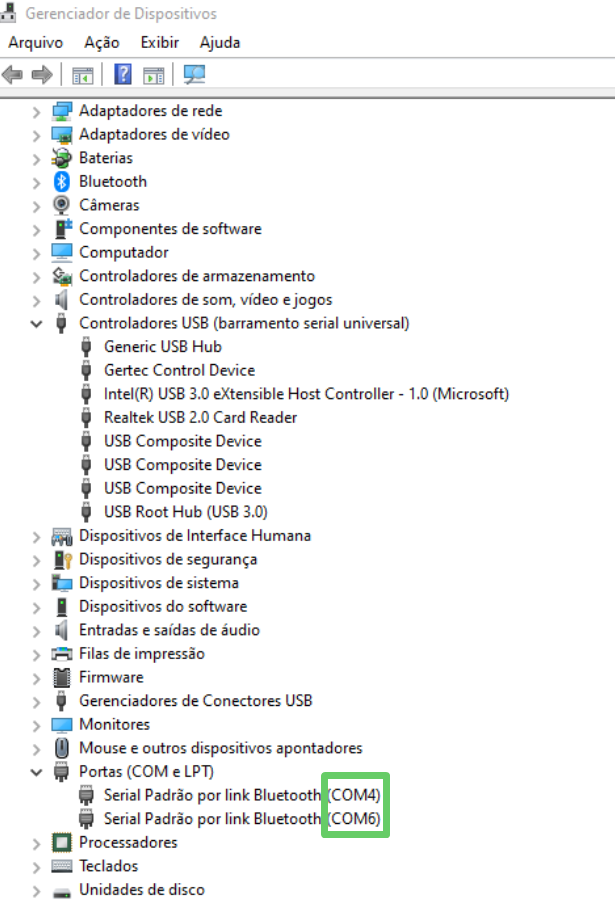Viewport: 615px width, 904px height.
Task: Select Serial Padrão por link Bluetooth (COM4)
Action: (x=242, y=796)
